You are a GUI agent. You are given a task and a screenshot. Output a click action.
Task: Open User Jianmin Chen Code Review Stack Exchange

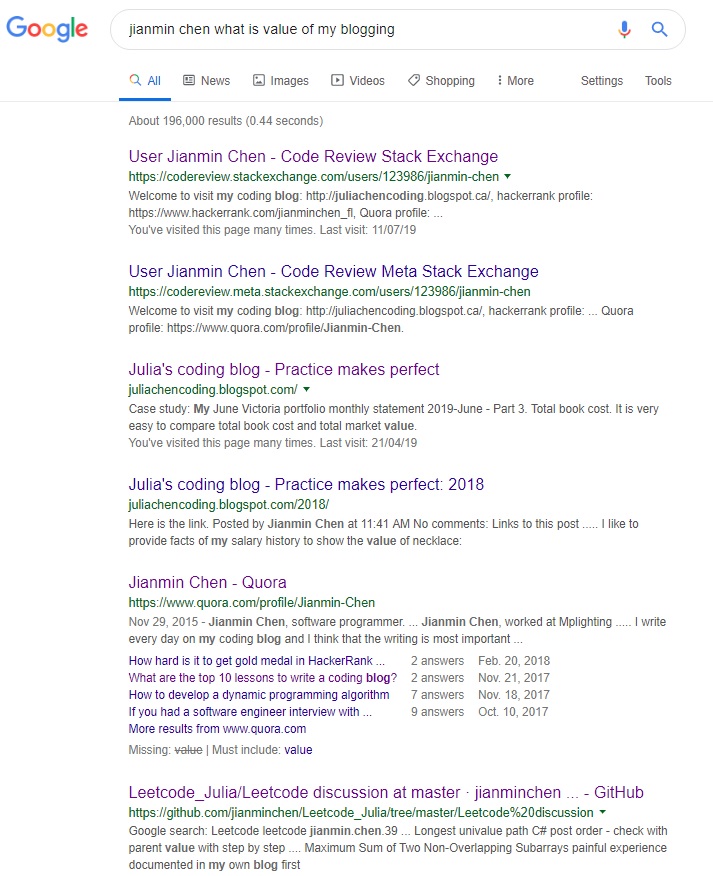coord(313,156)
